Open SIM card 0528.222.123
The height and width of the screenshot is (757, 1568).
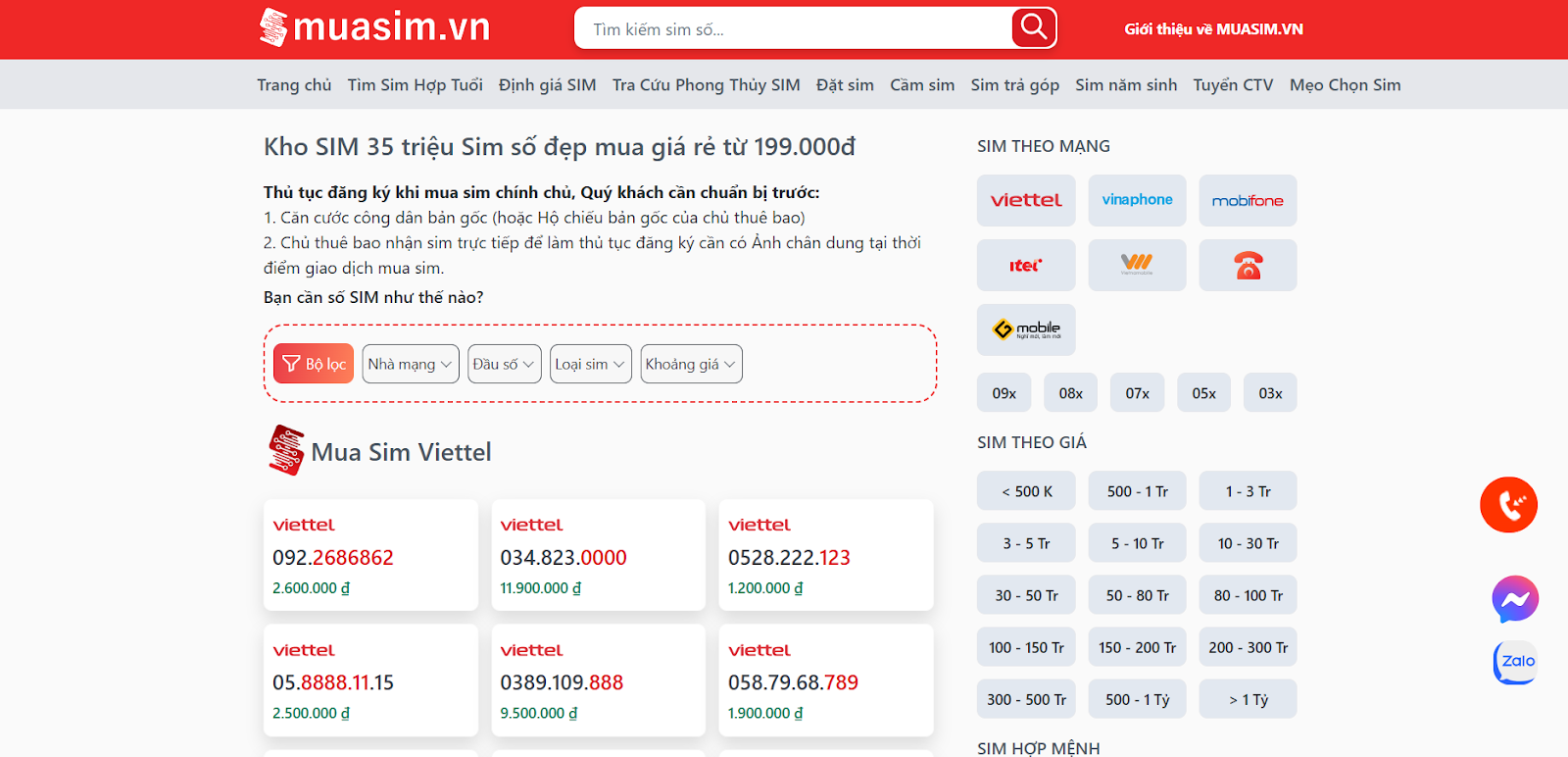(826, 555)
